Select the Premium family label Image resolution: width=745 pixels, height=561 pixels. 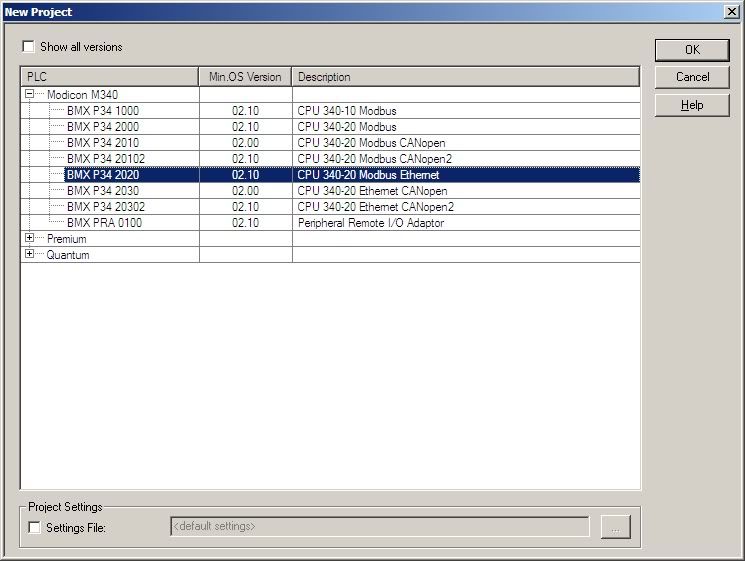pyautogui.click(x=67, y=238)
